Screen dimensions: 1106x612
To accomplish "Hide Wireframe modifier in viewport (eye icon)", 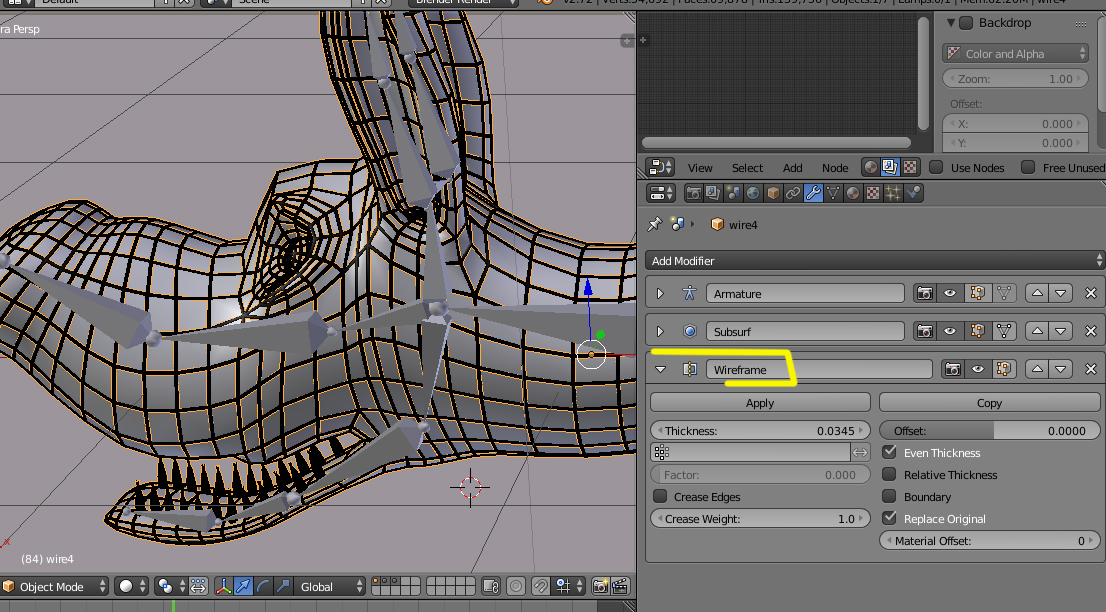I will pyautogui.click(x=978, y=370).
